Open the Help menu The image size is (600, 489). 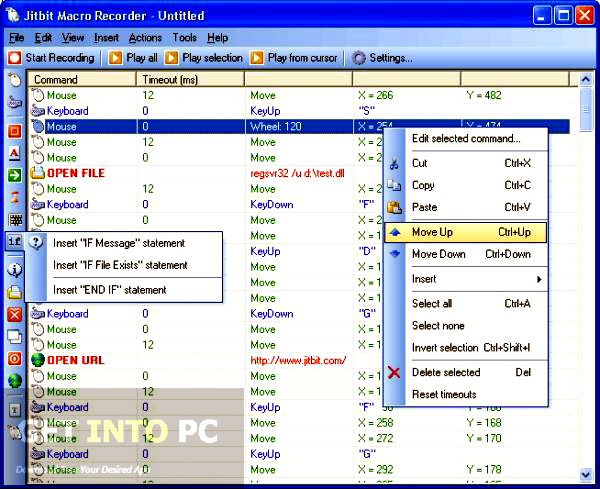point(217,38)
